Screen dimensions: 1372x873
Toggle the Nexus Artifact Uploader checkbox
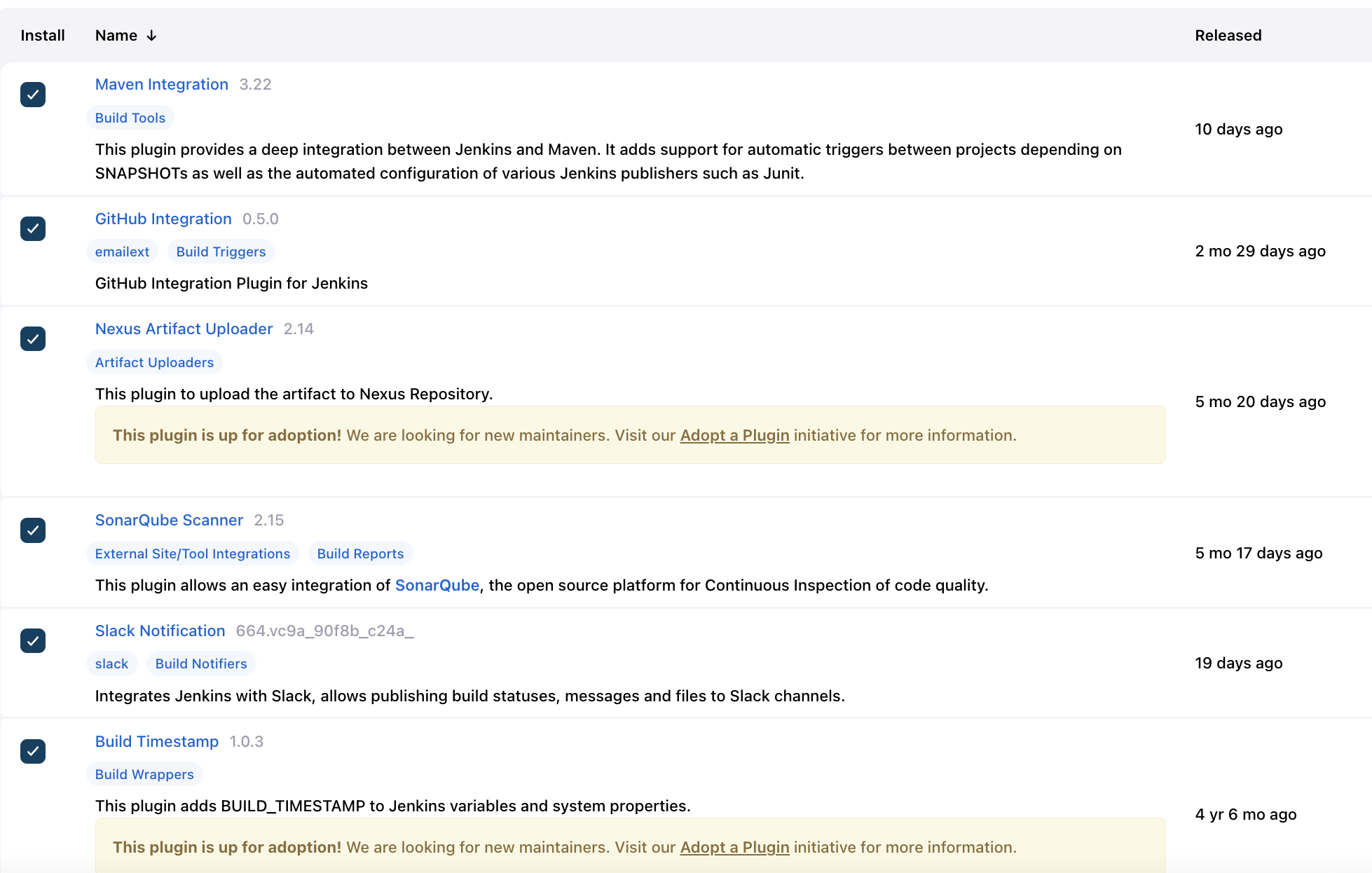pyautogui.click(x=33, y=339)
